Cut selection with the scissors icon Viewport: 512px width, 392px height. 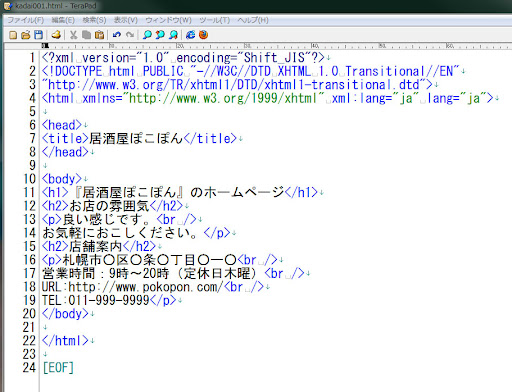73,35
